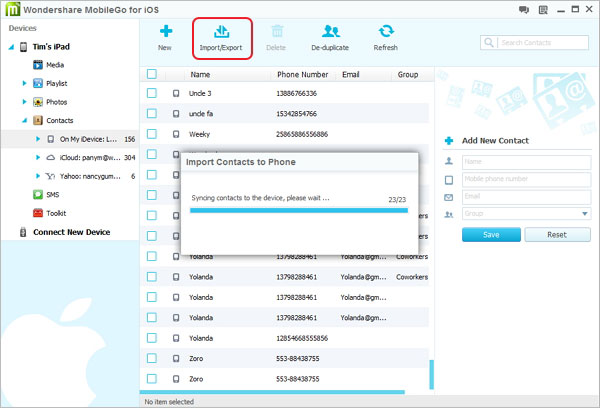This screenshot has width=600, height=408.
Task: Open the Photos sunflower icon
Action: [38, 102]
